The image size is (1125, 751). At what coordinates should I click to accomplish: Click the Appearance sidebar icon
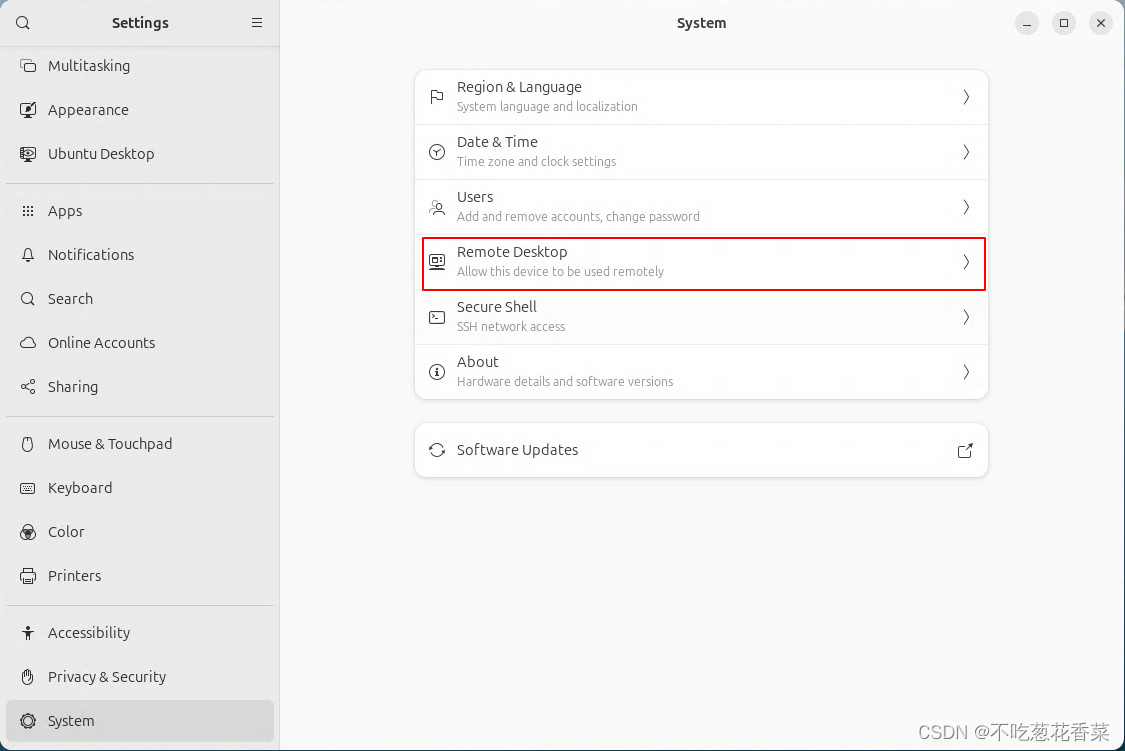point(28,110)
